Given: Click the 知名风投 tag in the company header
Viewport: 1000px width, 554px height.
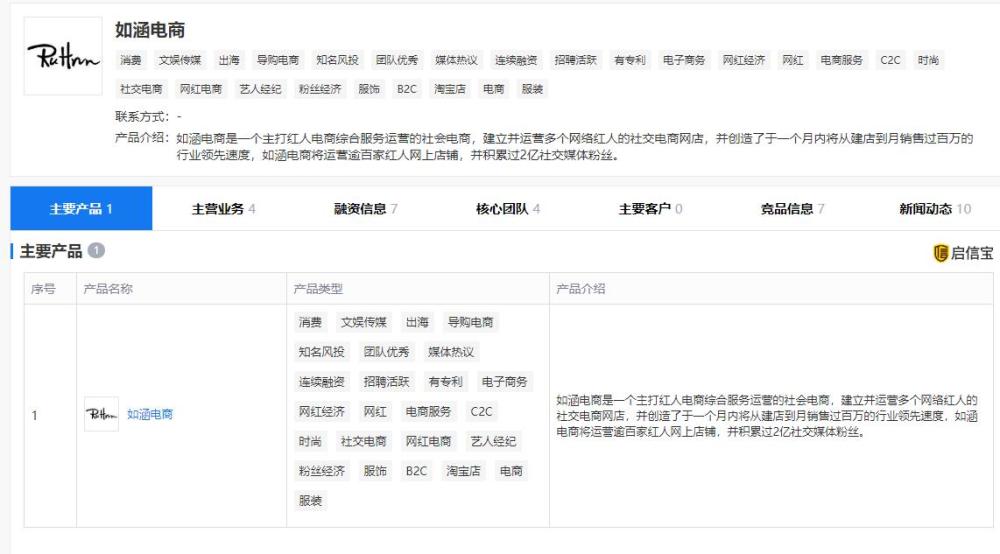Looking at the screenshot, I should click(337, 60).
